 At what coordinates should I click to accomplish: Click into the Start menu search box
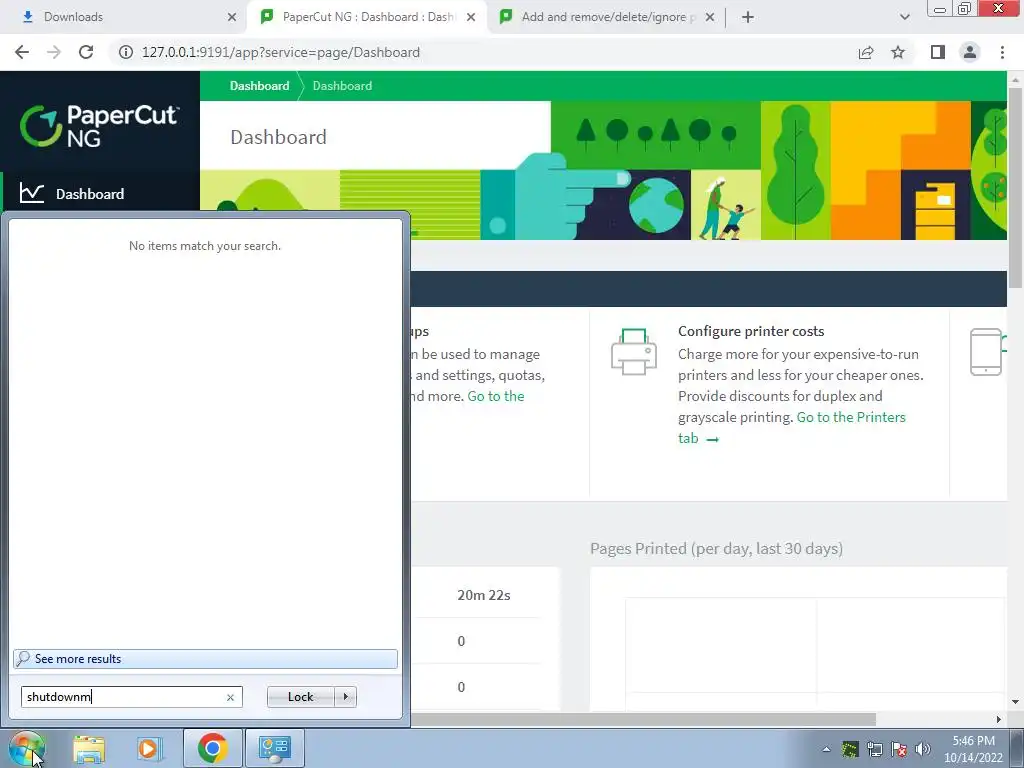[x=124, y=697]
